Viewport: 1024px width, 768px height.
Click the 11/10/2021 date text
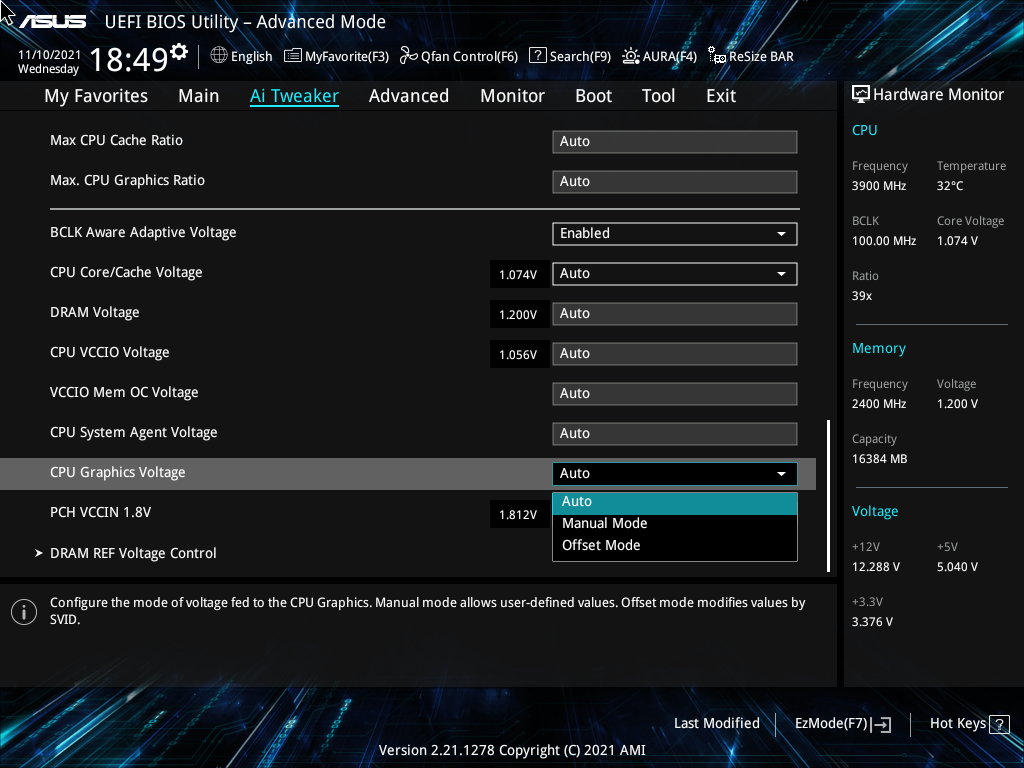(x=49, y=55)
